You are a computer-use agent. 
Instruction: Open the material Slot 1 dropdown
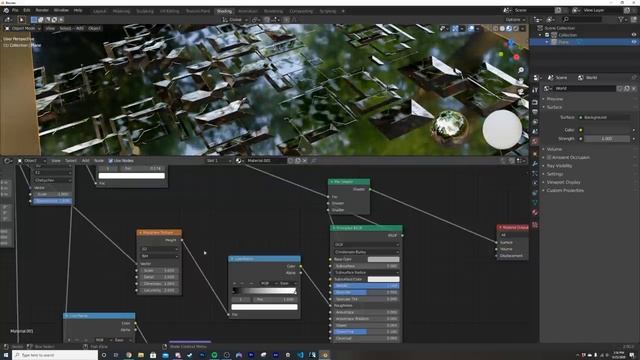pos(219,161)
